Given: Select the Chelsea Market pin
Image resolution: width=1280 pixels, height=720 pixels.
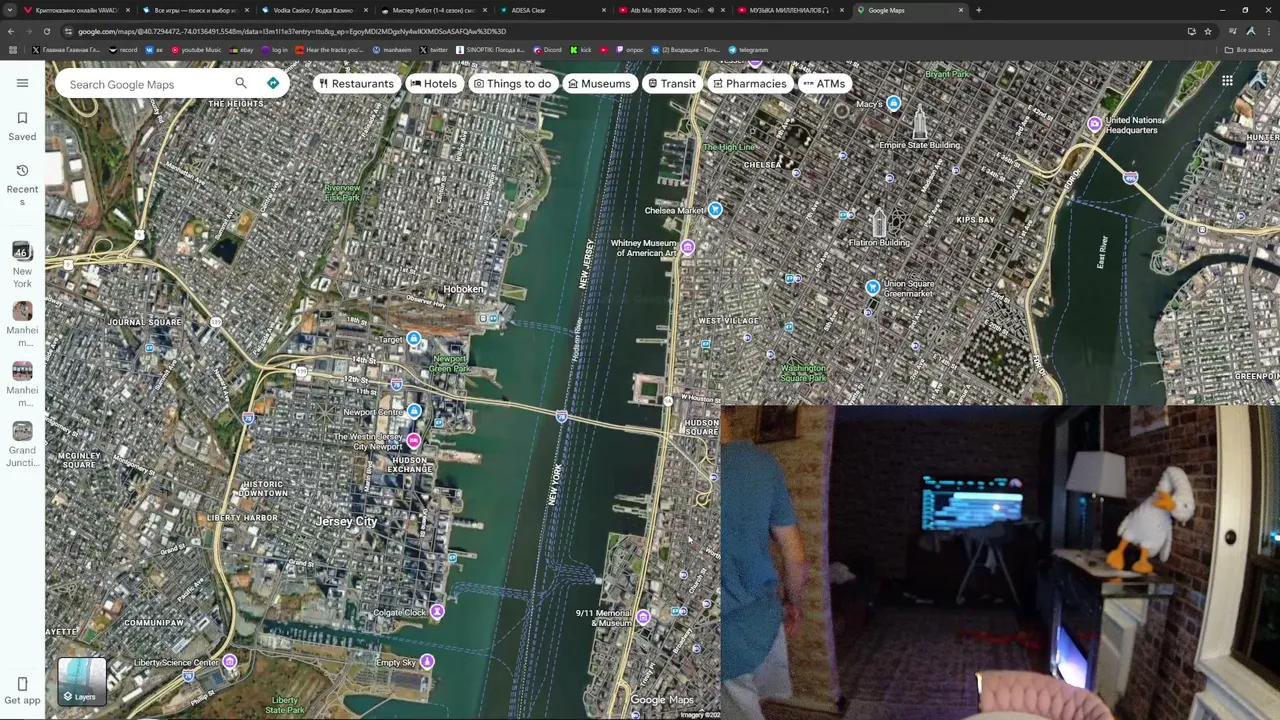Looking at the screenshot, I should point(715,210).
